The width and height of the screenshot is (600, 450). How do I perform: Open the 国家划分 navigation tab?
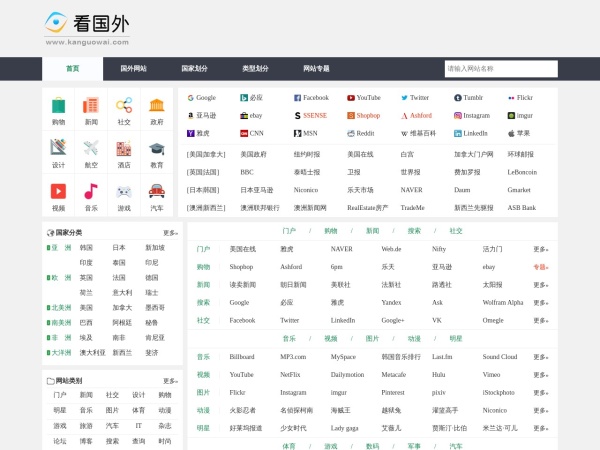click(194, 69)
